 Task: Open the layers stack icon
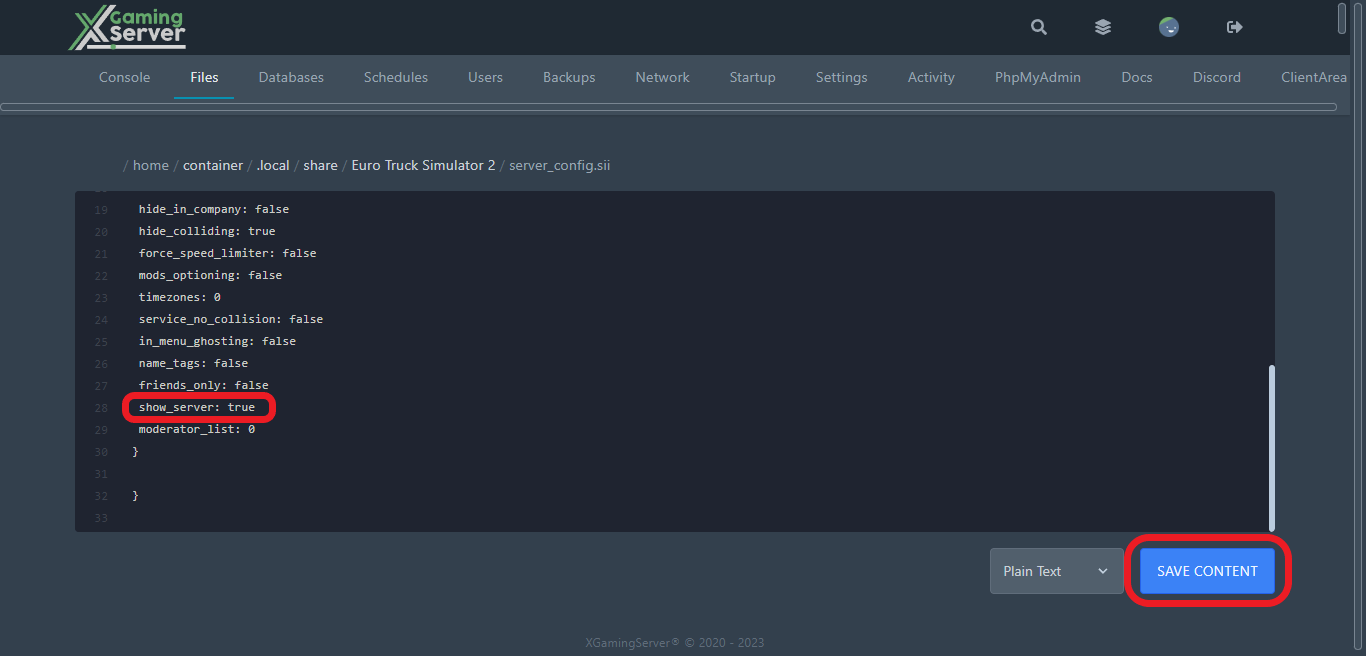click(1103, 27)
